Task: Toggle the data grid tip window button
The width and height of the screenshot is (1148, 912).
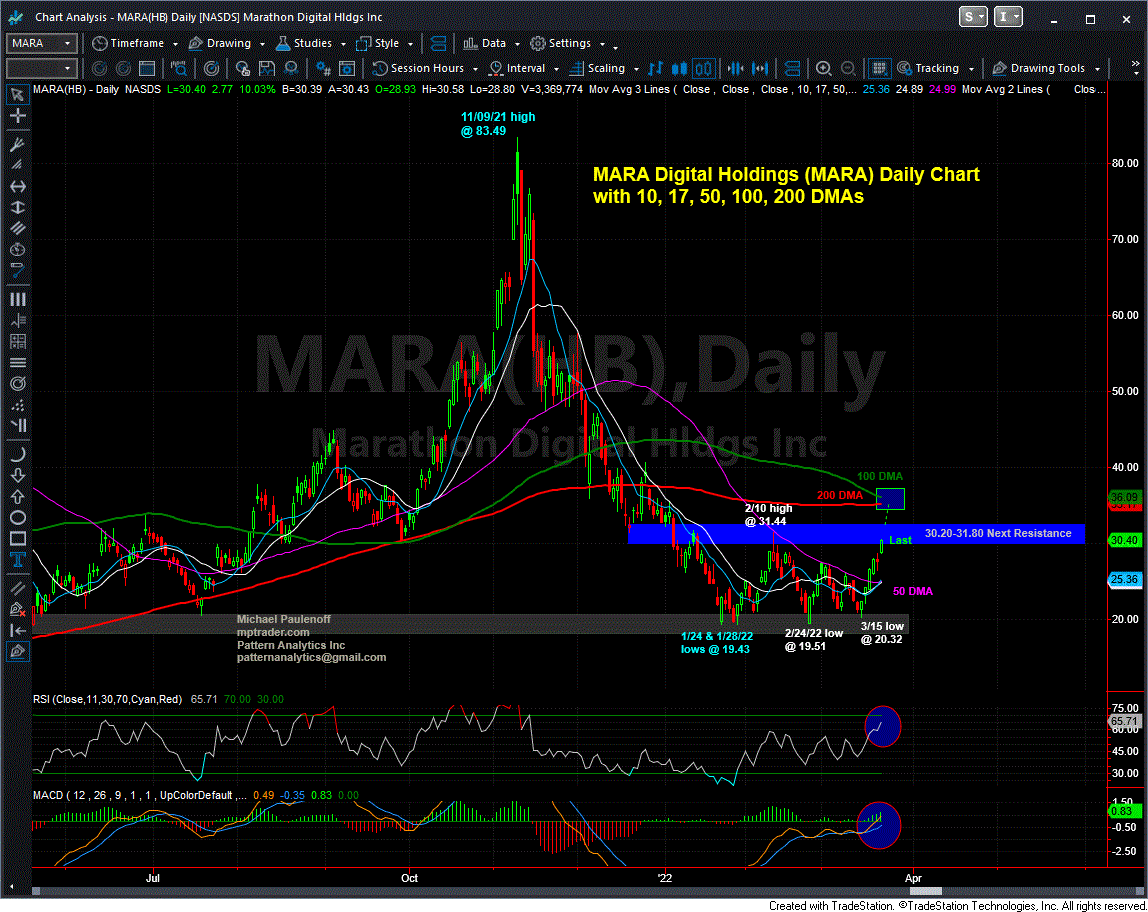Action: coord(880,69)
